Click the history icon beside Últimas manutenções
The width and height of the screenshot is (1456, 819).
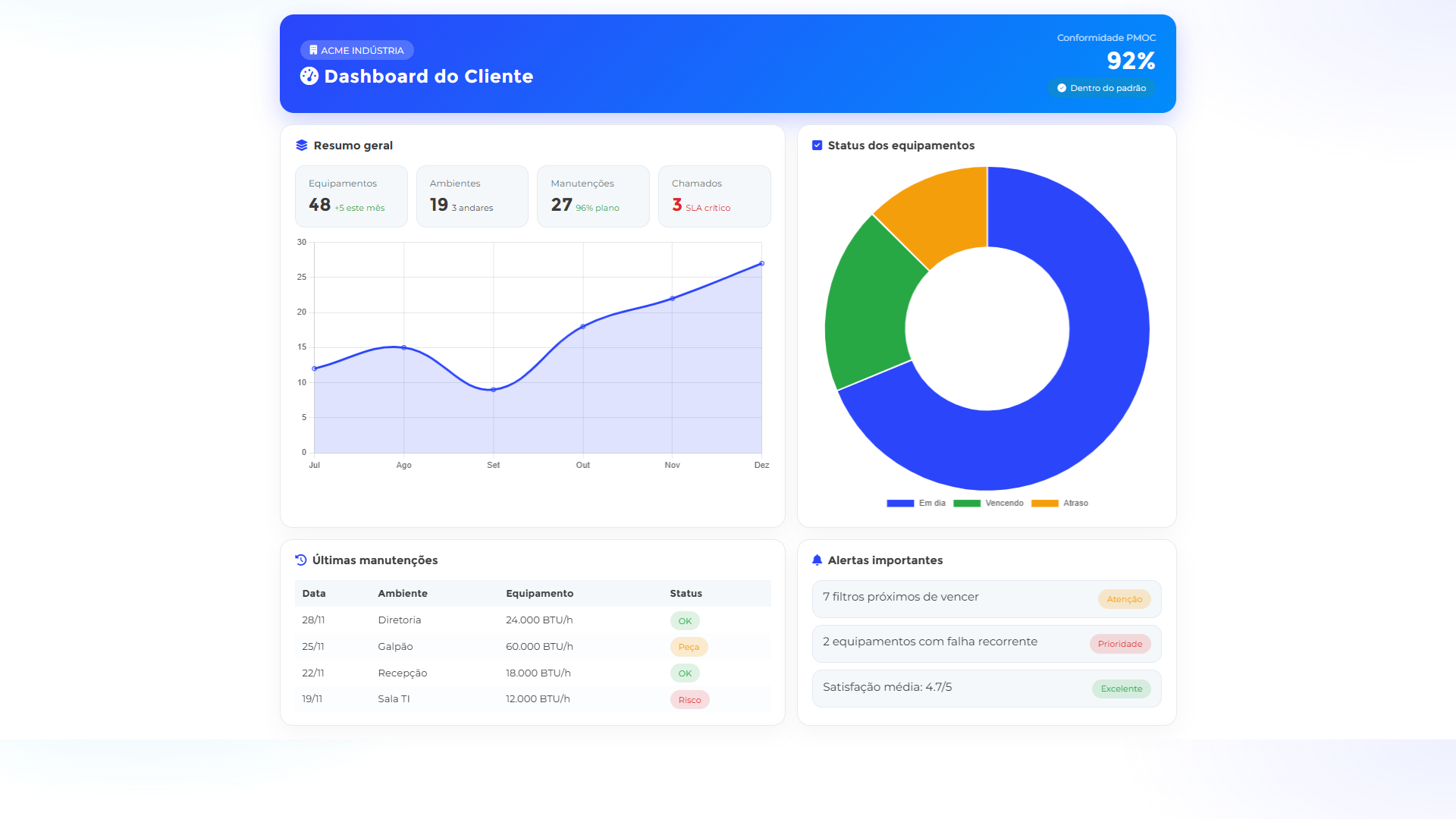point(301,560)
